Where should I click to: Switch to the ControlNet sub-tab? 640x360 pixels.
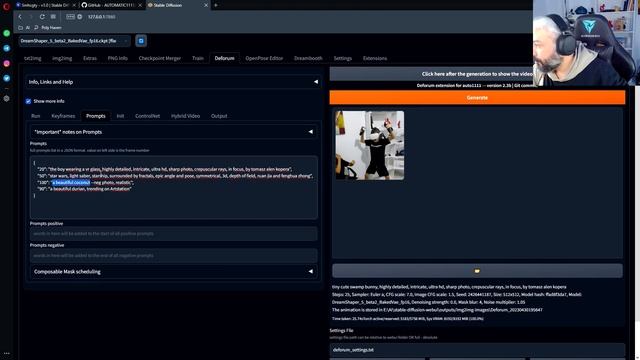pyautogui.click(x=147, y=116)
